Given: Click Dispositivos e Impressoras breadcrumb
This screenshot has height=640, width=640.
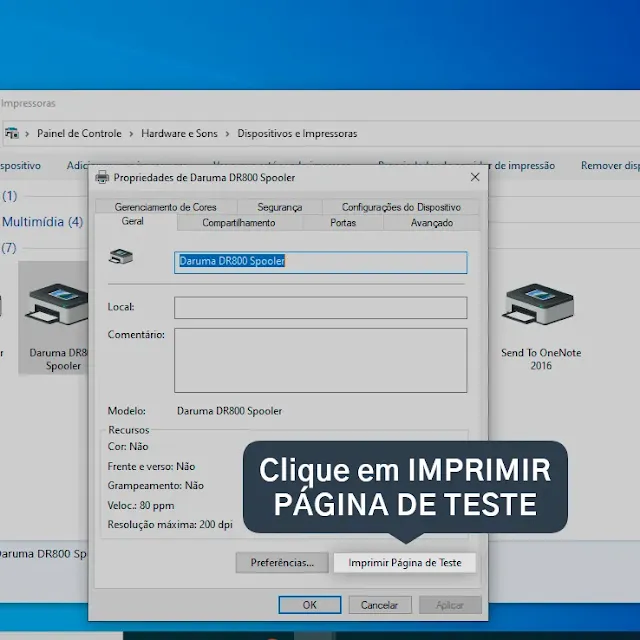Looking at the screenshot, I should point(297,133).
